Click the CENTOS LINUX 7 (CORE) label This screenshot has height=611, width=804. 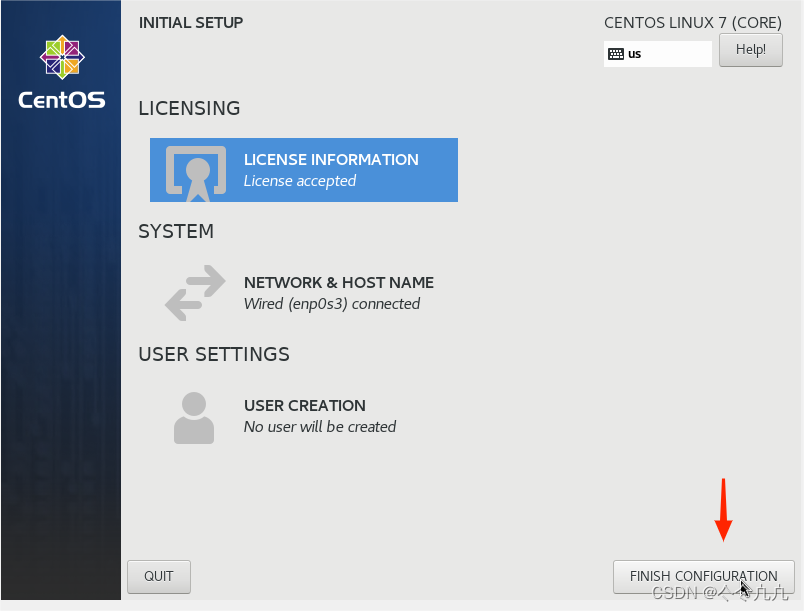coord(693,23)
